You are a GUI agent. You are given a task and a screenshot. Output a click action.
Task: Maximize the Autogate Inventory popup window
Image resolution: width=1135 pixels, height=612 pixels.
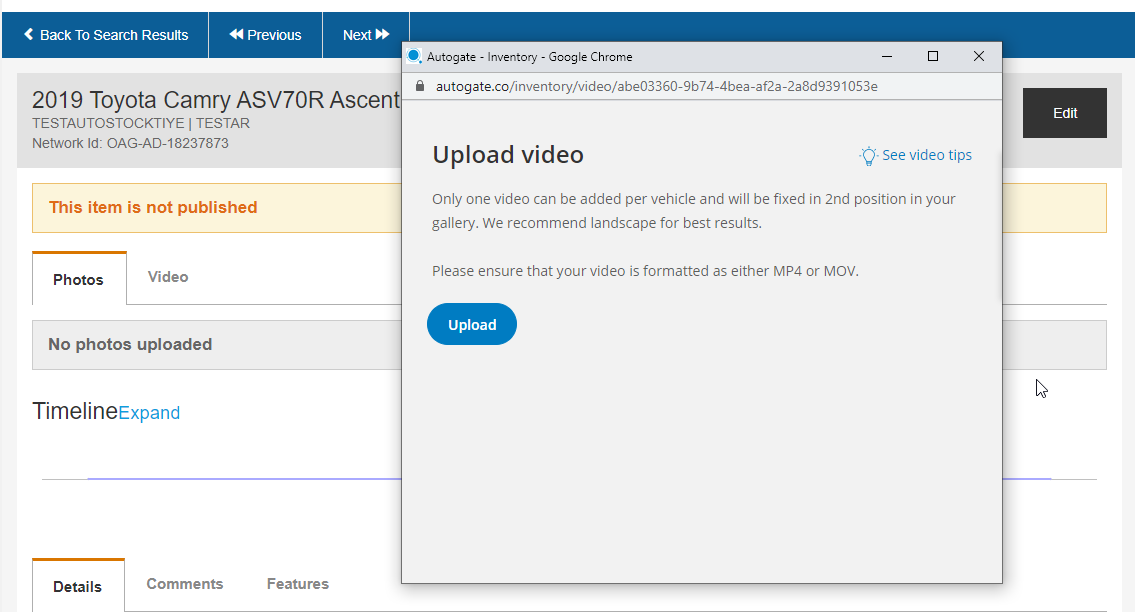(933, 57)
